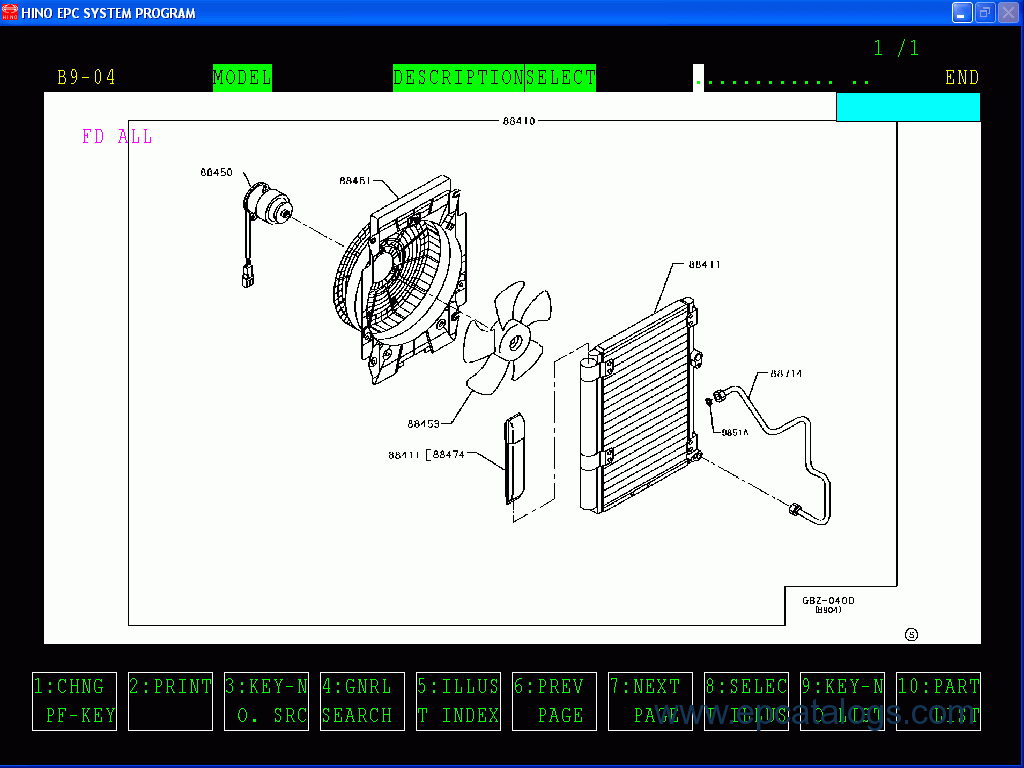Go to 7:NEXT PAGE
Screen dimensions: 1024x768
click(650, 701)
